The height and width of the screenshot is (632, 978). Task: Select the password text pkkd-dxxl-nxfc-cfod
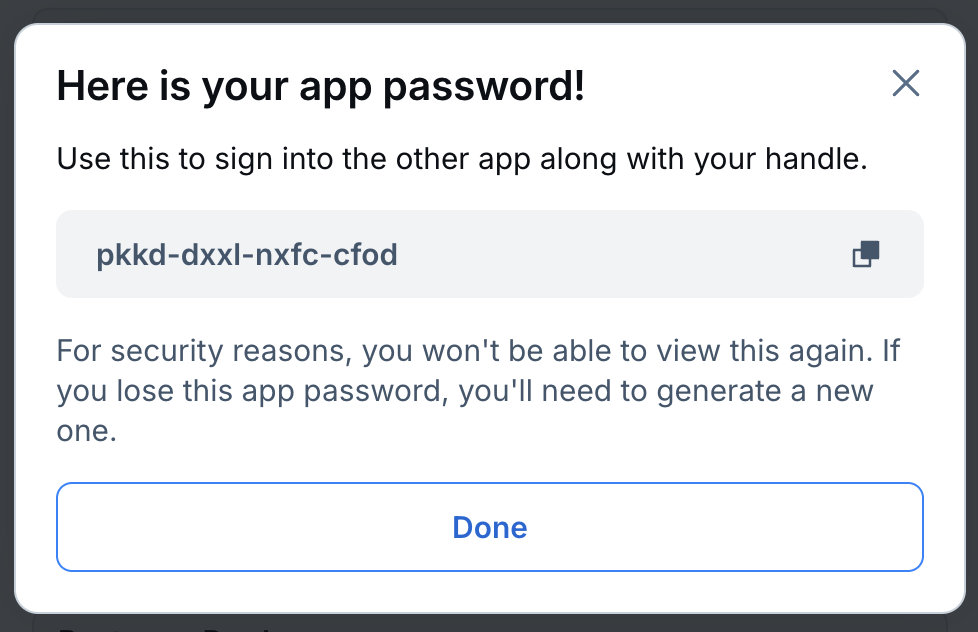tap(246, 254)
